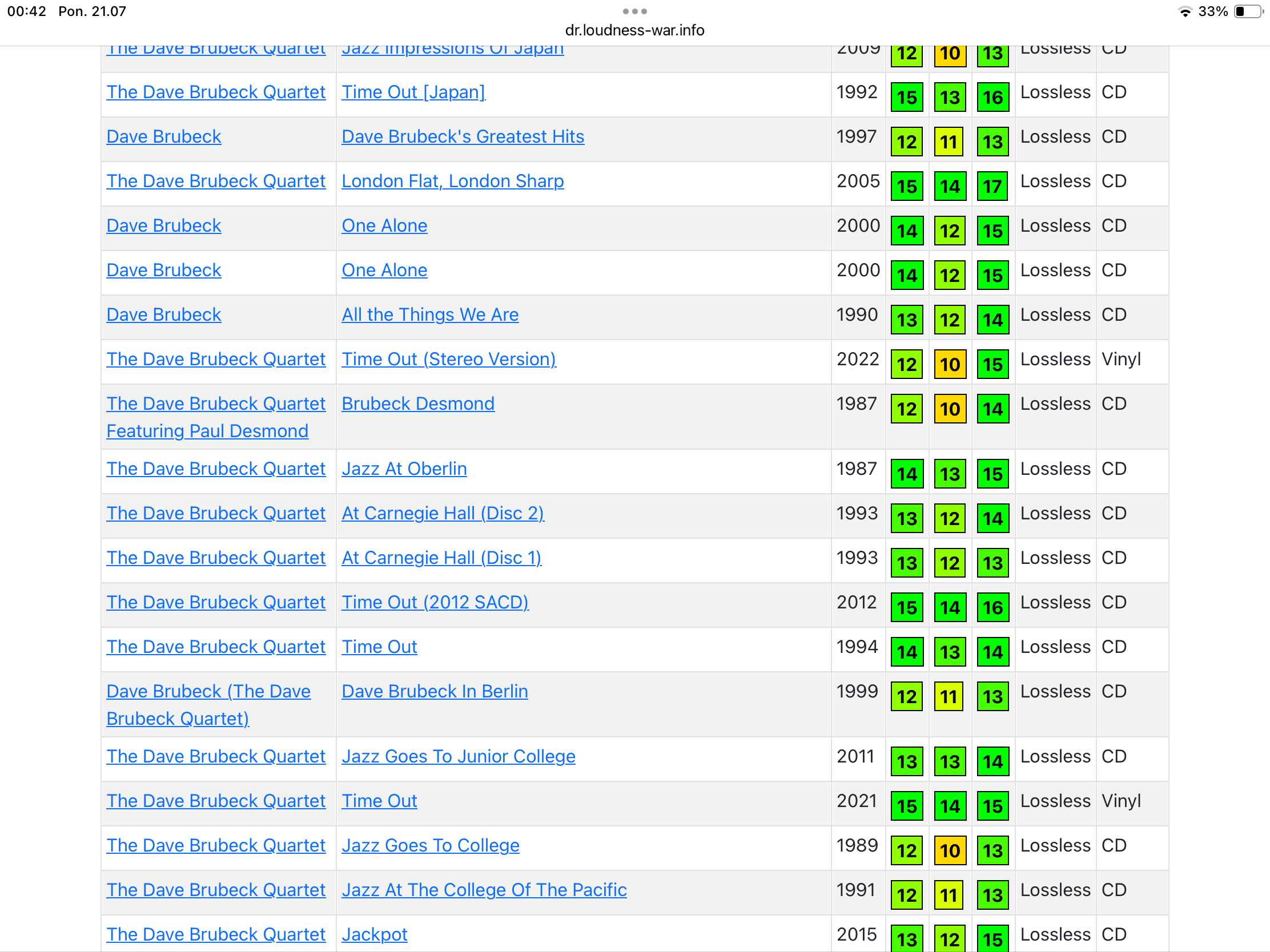Open the Dave Brubeck In Berlin album
This screenshot has height=952, width=1270.
(x=435, y=691)
